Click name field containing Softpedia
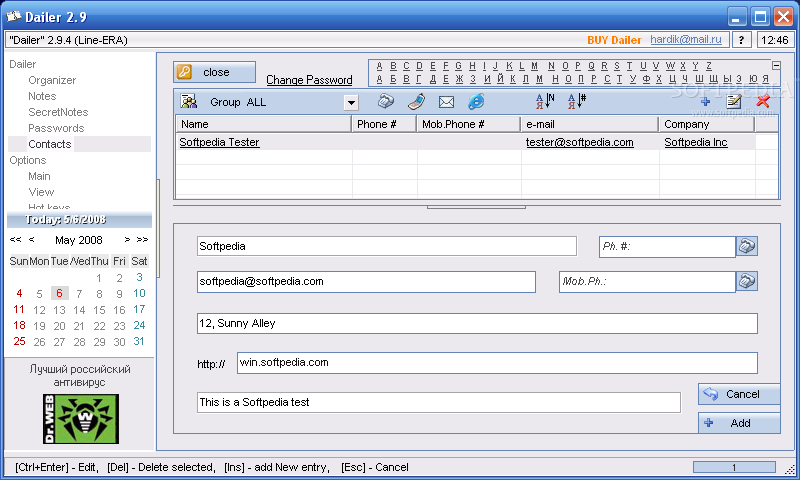The image size is (800, 480). point(387,246)
